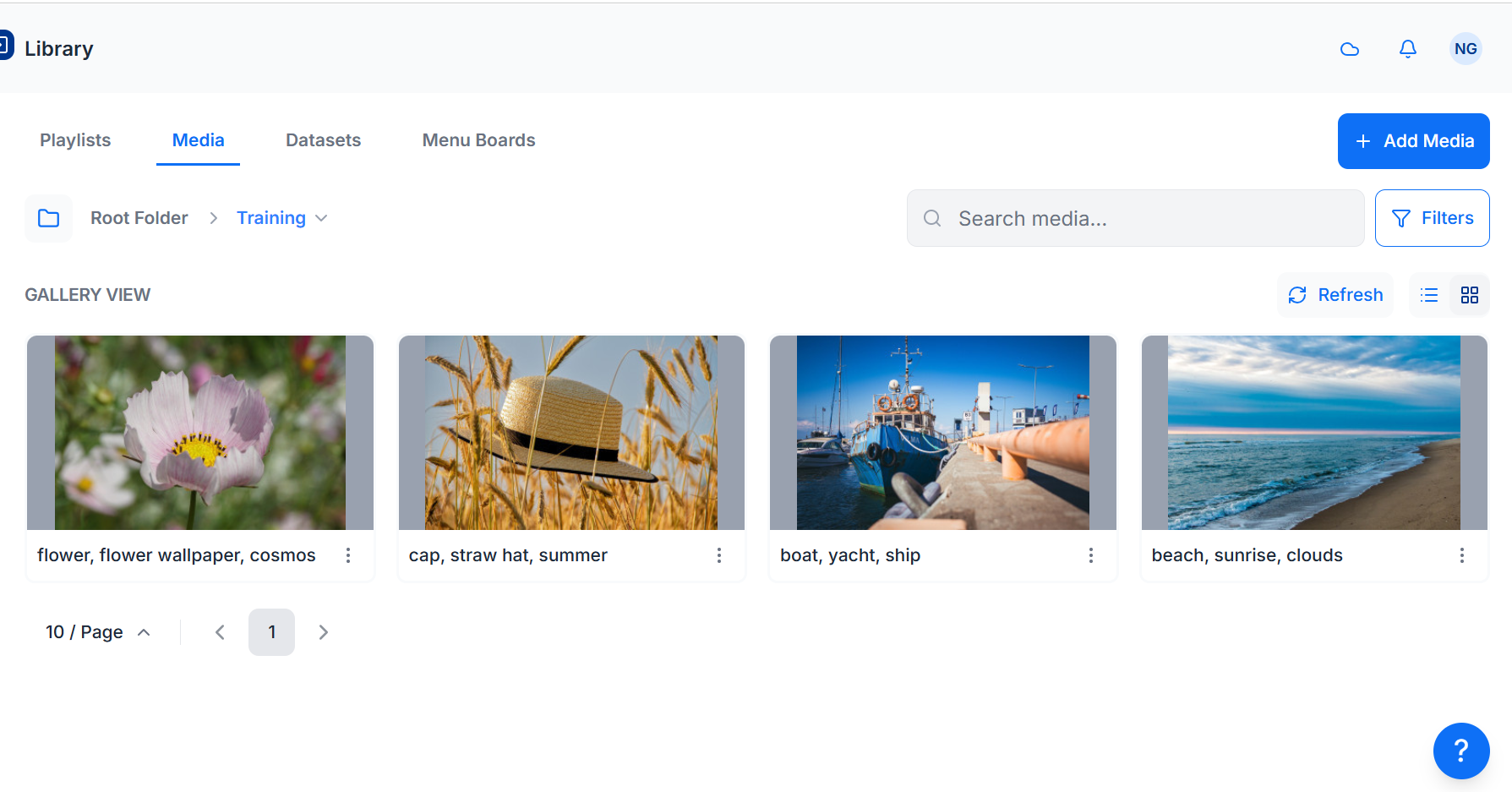Navigate to Root Folder breadcrumb

coord(139,218)
